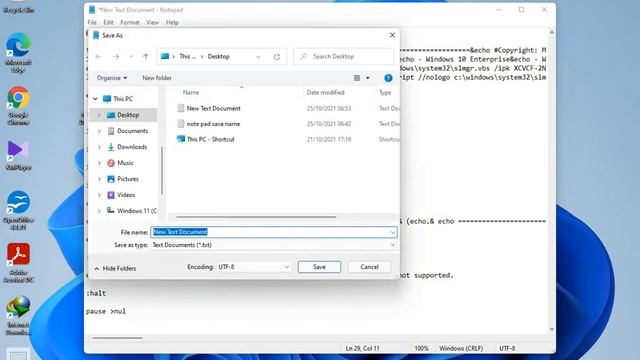Click the New Text Document file icon

(181, 108)
